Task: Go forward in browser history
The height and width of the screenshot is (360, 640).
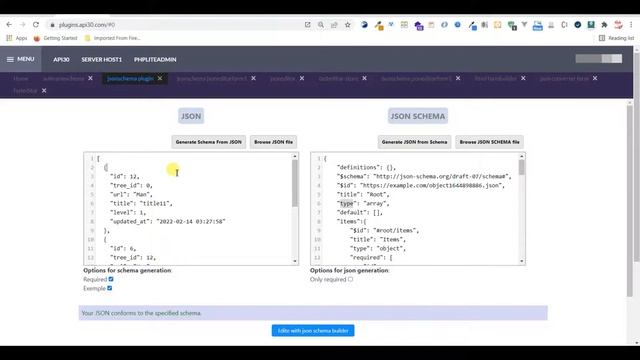Action: 22,25
